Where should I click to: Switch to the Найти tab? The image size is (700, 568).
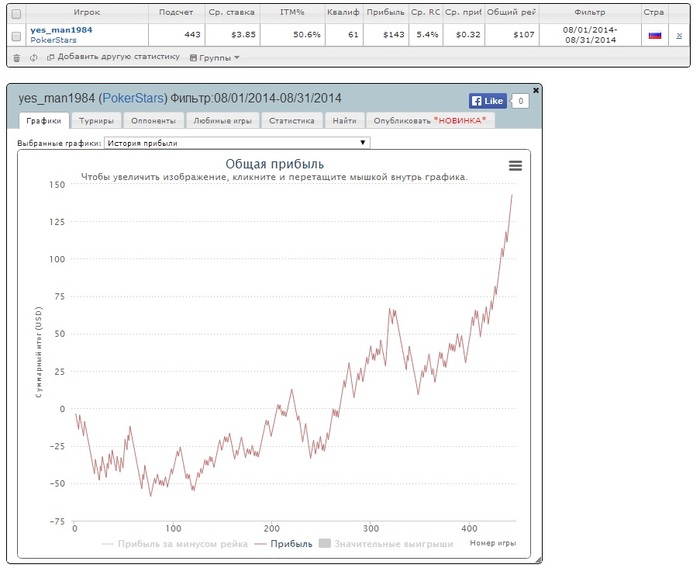click(345, 121)
